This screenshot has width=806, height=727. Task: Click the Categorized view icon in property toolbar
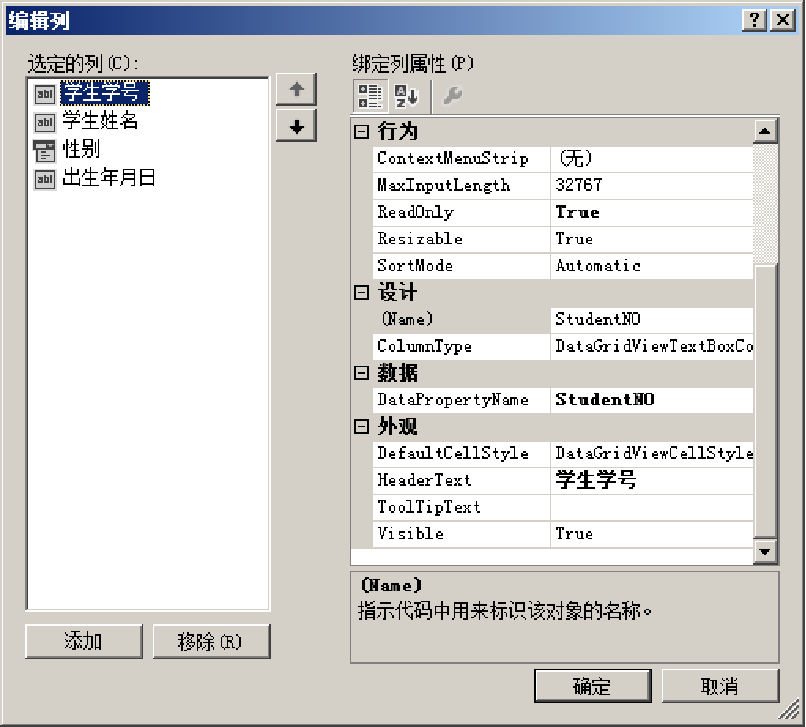tap(369, 96)
